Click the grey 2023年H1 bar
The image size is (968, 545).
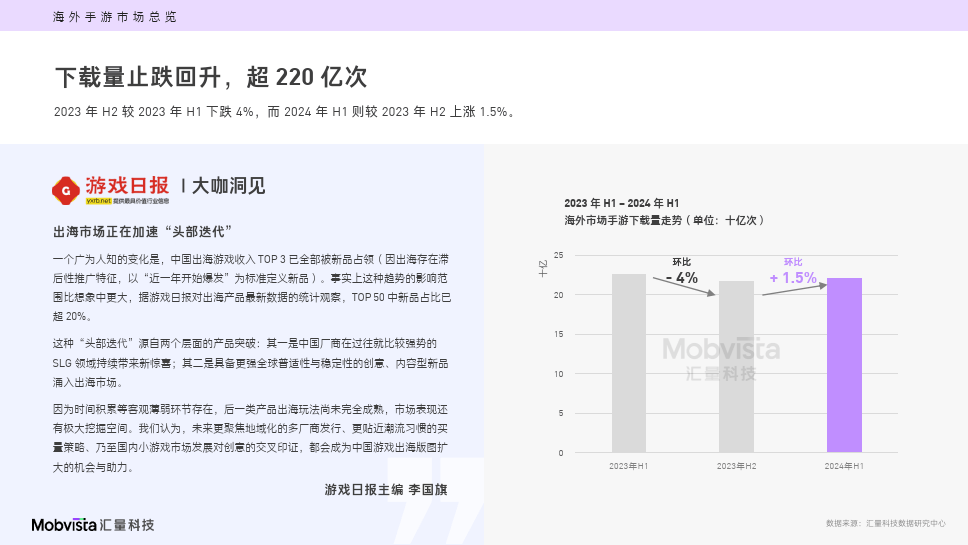tap(629, 364)
